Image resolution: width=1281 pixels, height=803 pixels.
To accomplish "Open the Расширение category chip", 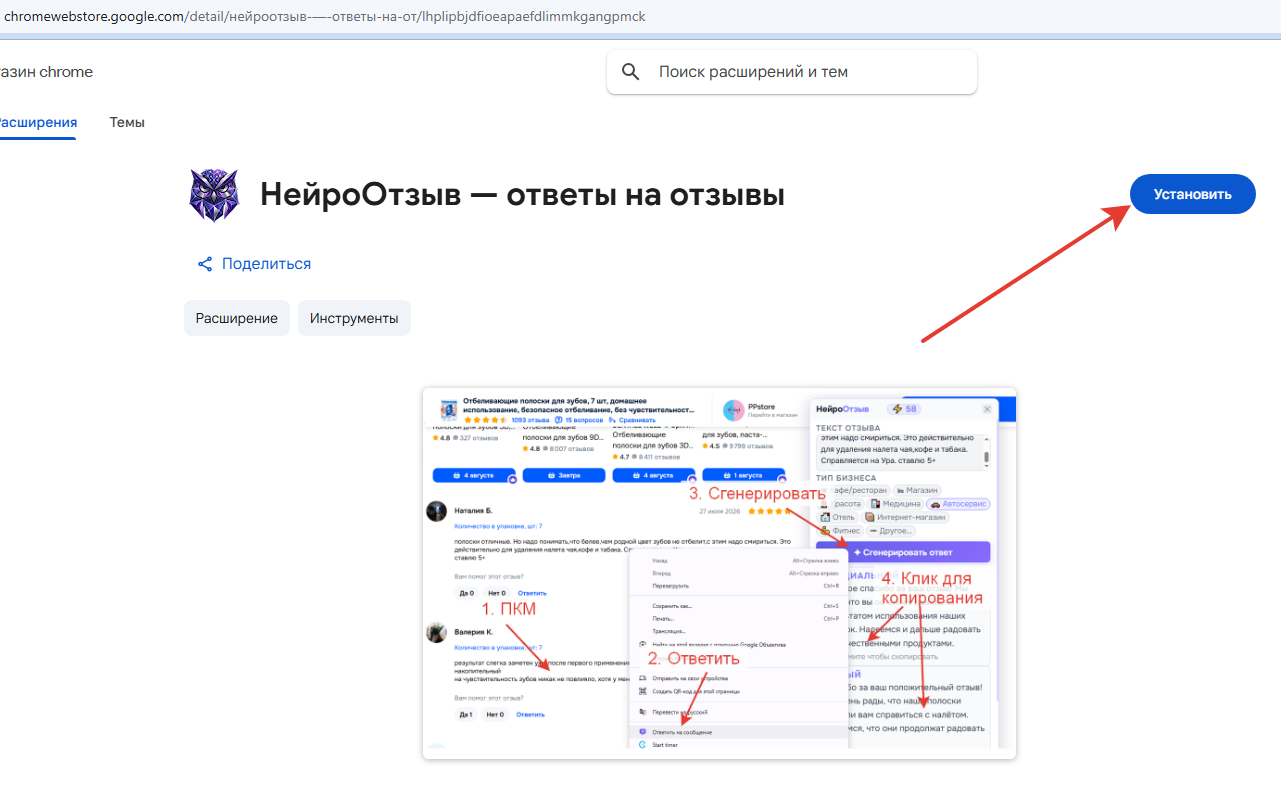I will pyautogui.click(x=237, y=318).
